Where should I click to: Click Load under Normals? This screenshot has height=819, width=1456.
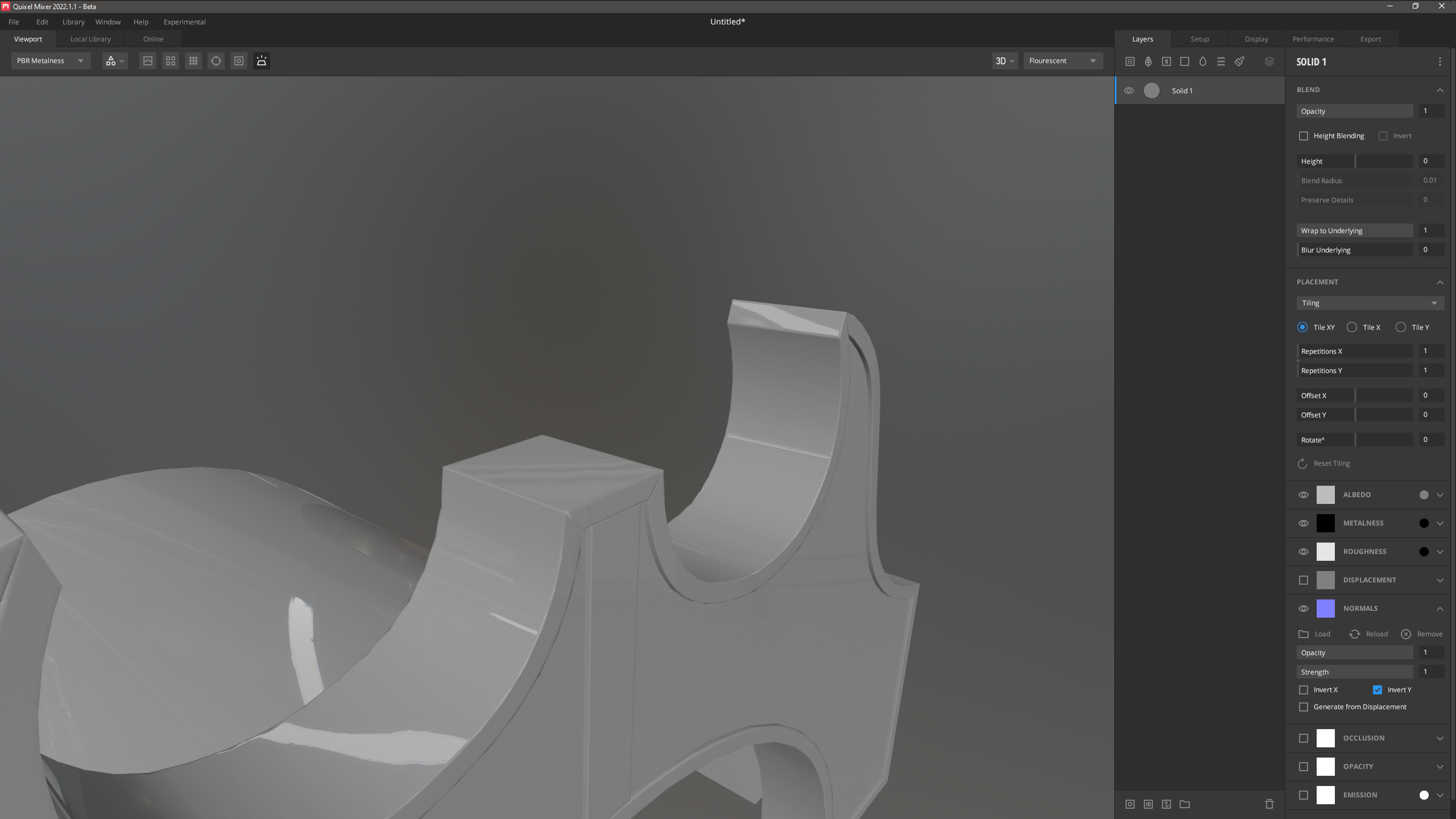click(x=1315, y=634)
